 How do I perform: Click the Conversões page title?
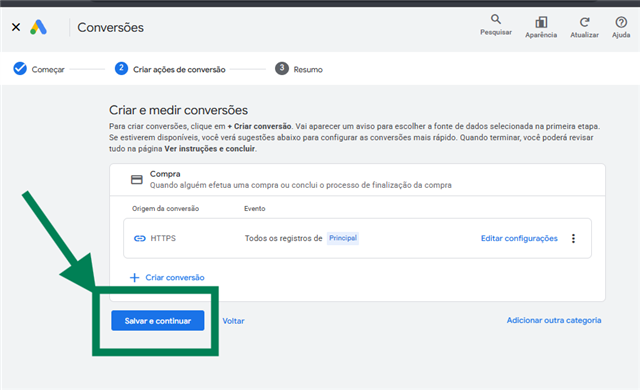pos(111,27)
